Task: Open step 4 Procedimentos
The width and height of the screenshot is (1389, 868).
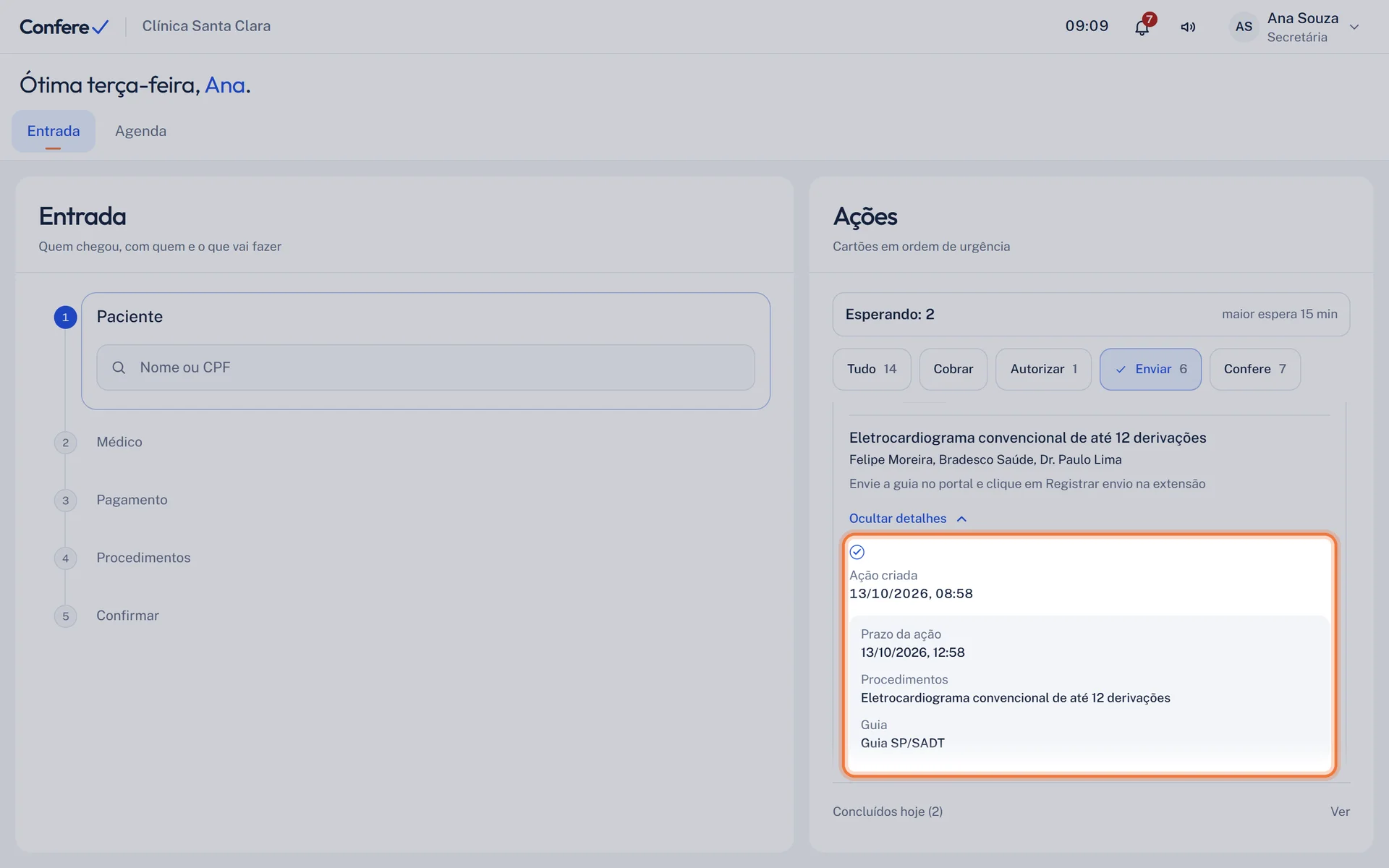Action: pos(143,558)
